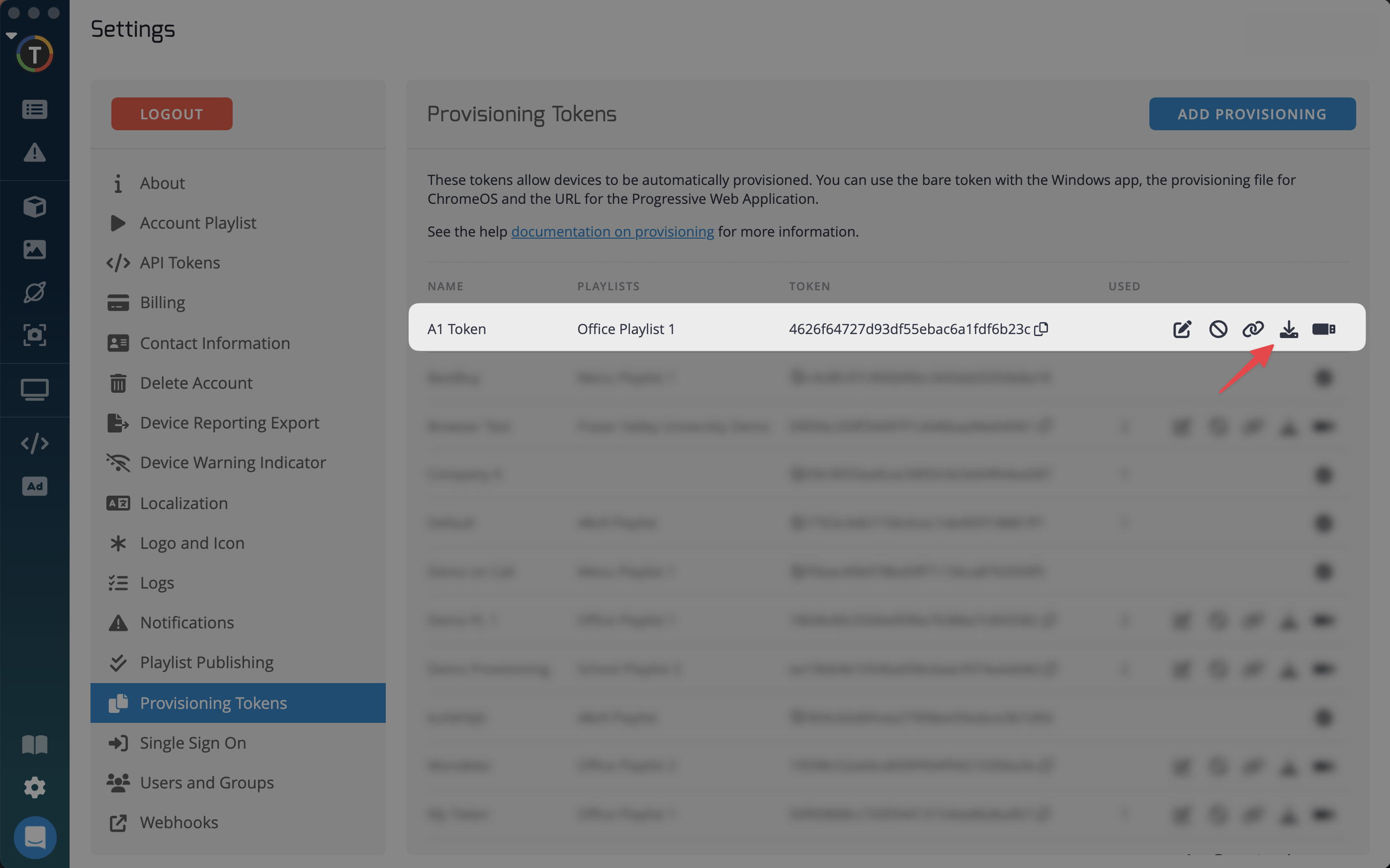Expand the account dropdown arrow above logo
Screen dimensions: 1390x868
pyautogui.click(x=11, y=36)
